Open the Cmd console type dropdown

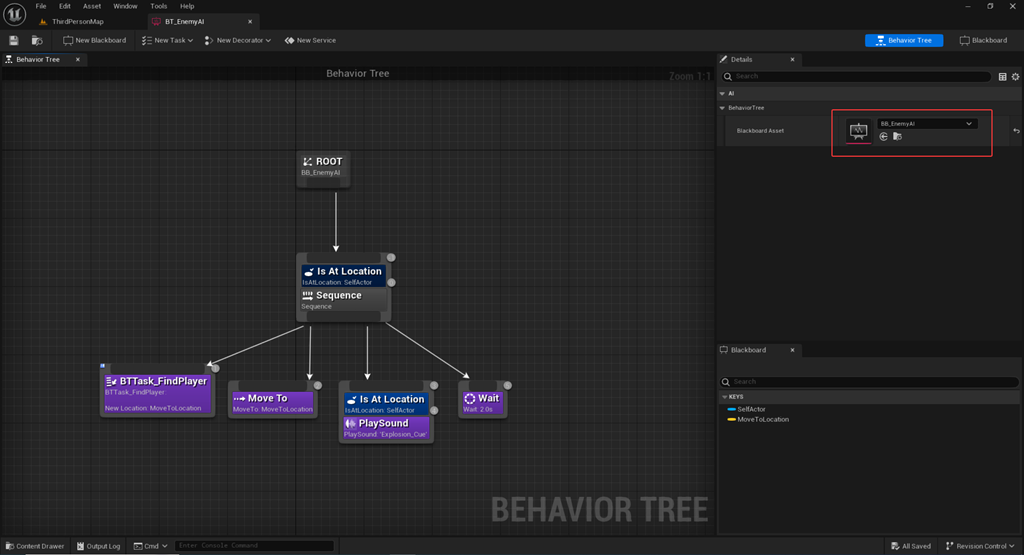[x=151, y=546]
